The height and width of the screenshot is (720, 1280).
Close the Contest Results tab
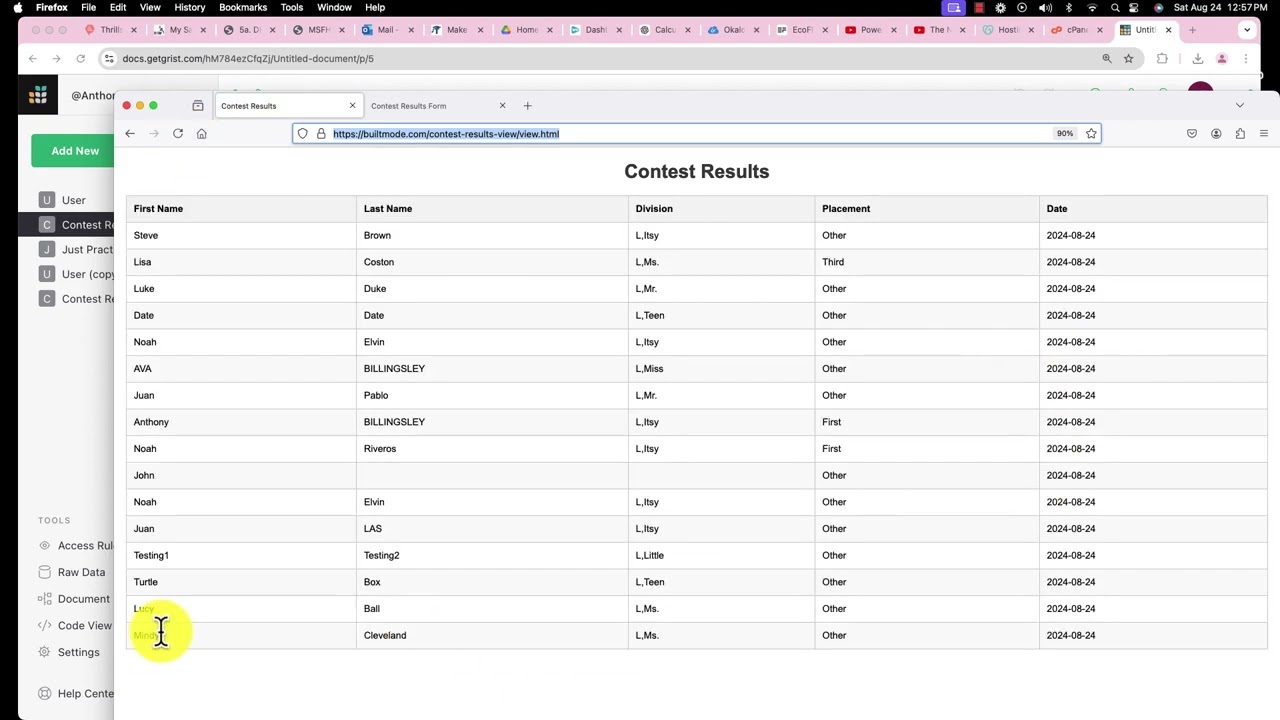point(352,105)
